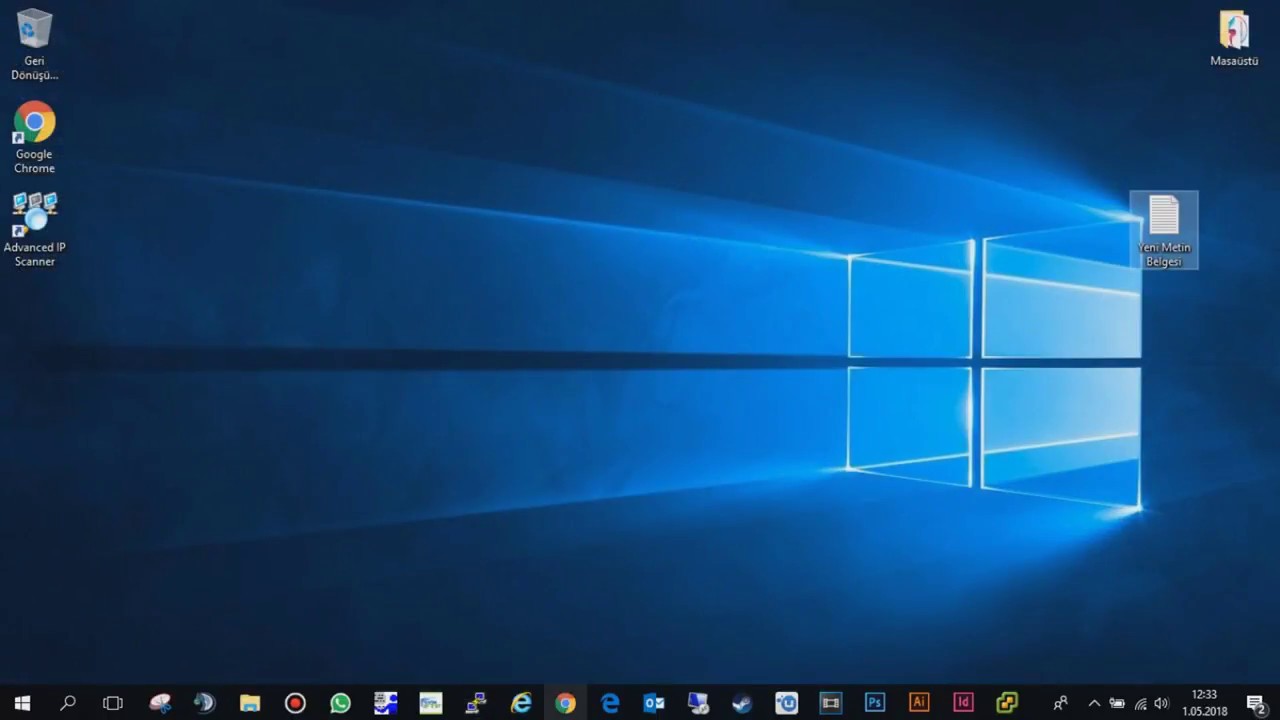This screenshot has height=720, width=1280.
Task: Select the Masaüstü desktop folder
Action: tap(1234, 38)
